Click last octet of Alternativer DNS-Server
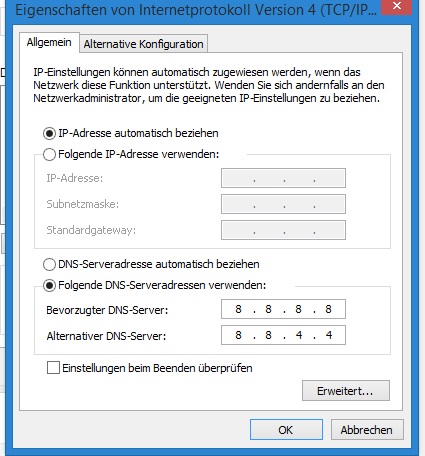This screenshot has width=425, height=456. tap(329, 335)
